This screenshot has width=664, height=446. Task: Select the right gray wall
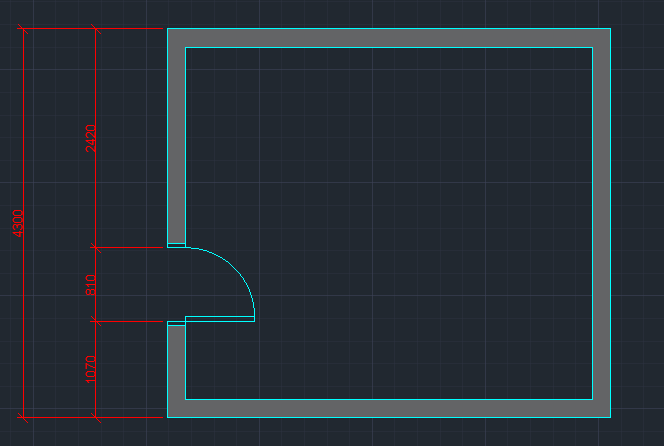[602, 222]
